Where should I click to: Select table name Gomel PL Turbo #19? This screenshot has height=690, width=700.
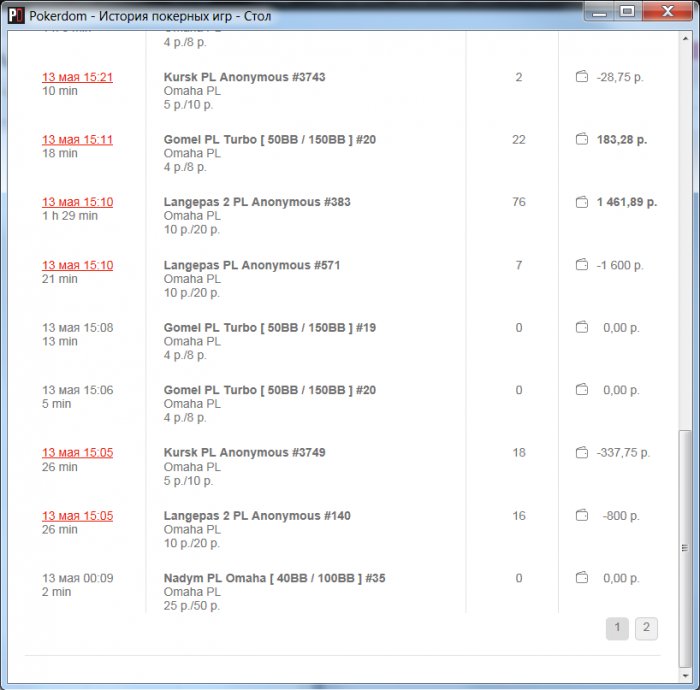point(270,328)
